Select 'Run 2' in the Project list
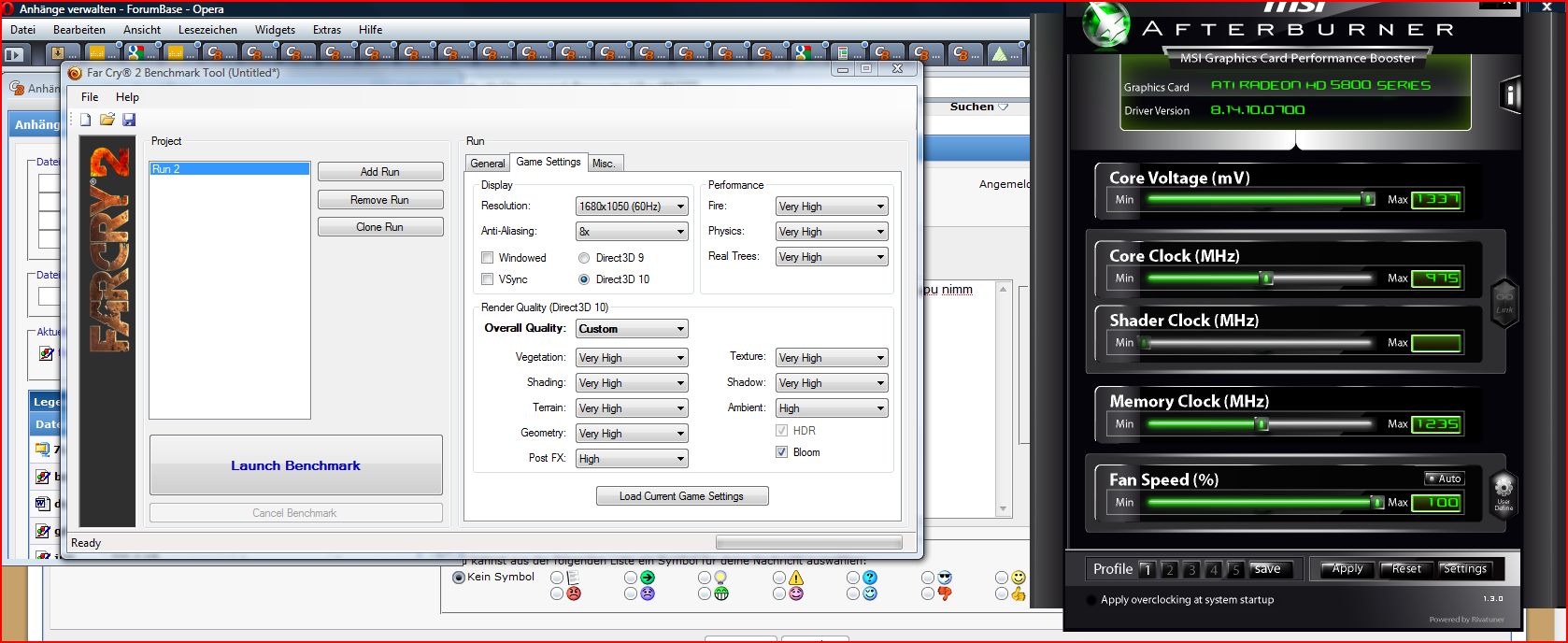Screen dimensions: 1568x643 coord(230,169)
